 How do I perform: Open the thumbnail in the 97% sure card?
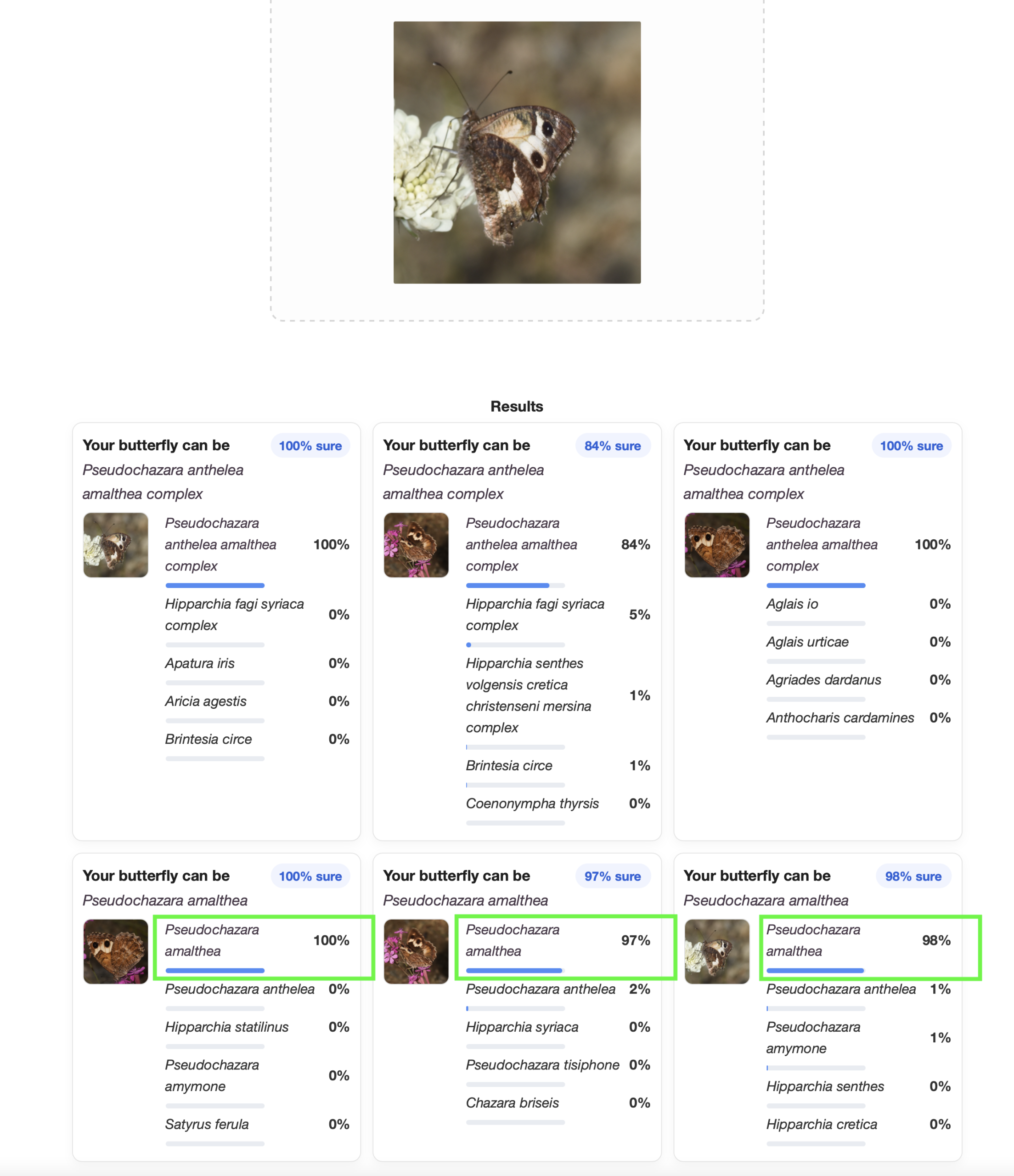click(x=416, y=951)
